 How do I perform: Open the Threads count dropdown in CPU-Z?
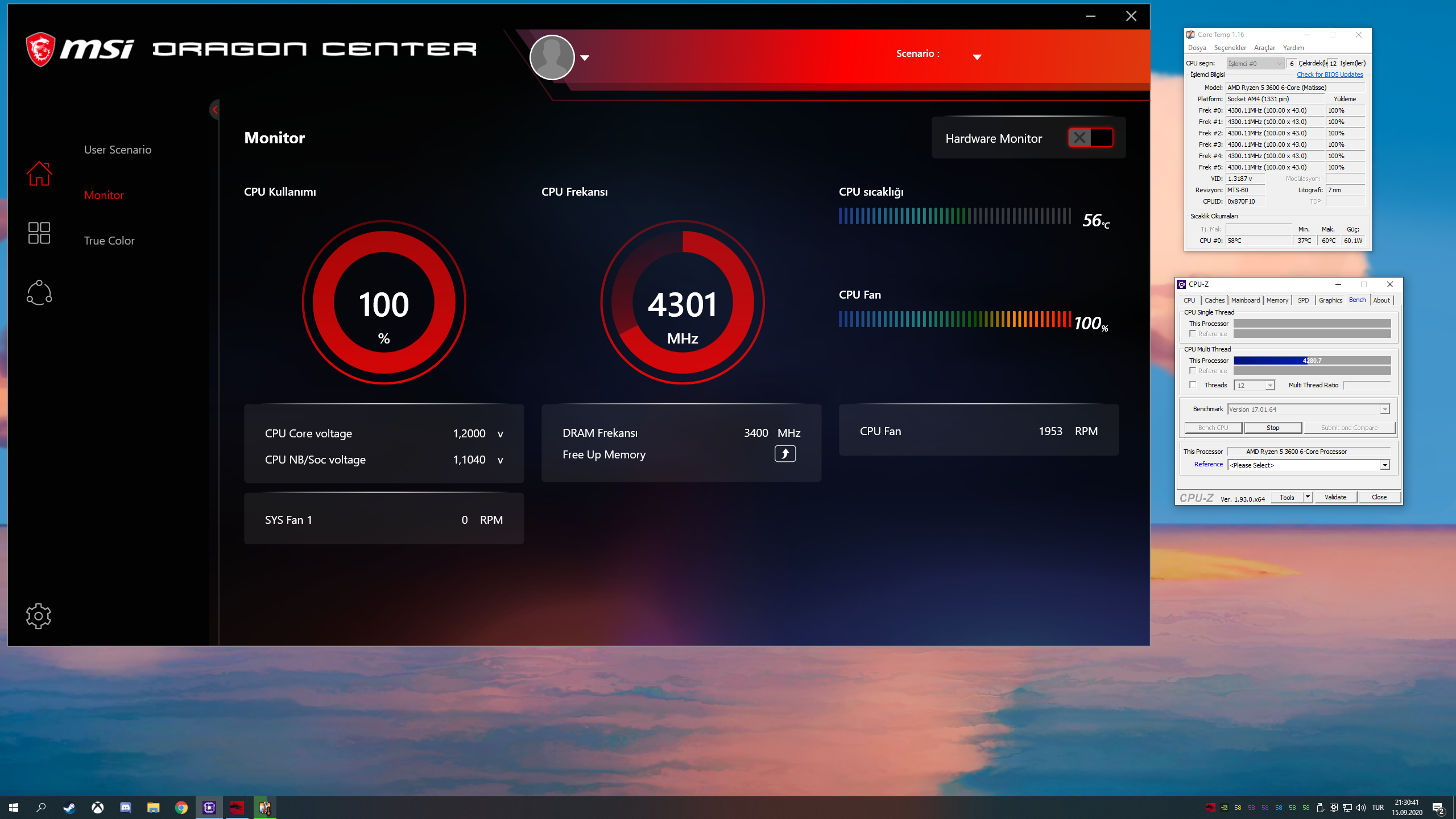[1254, 386]
